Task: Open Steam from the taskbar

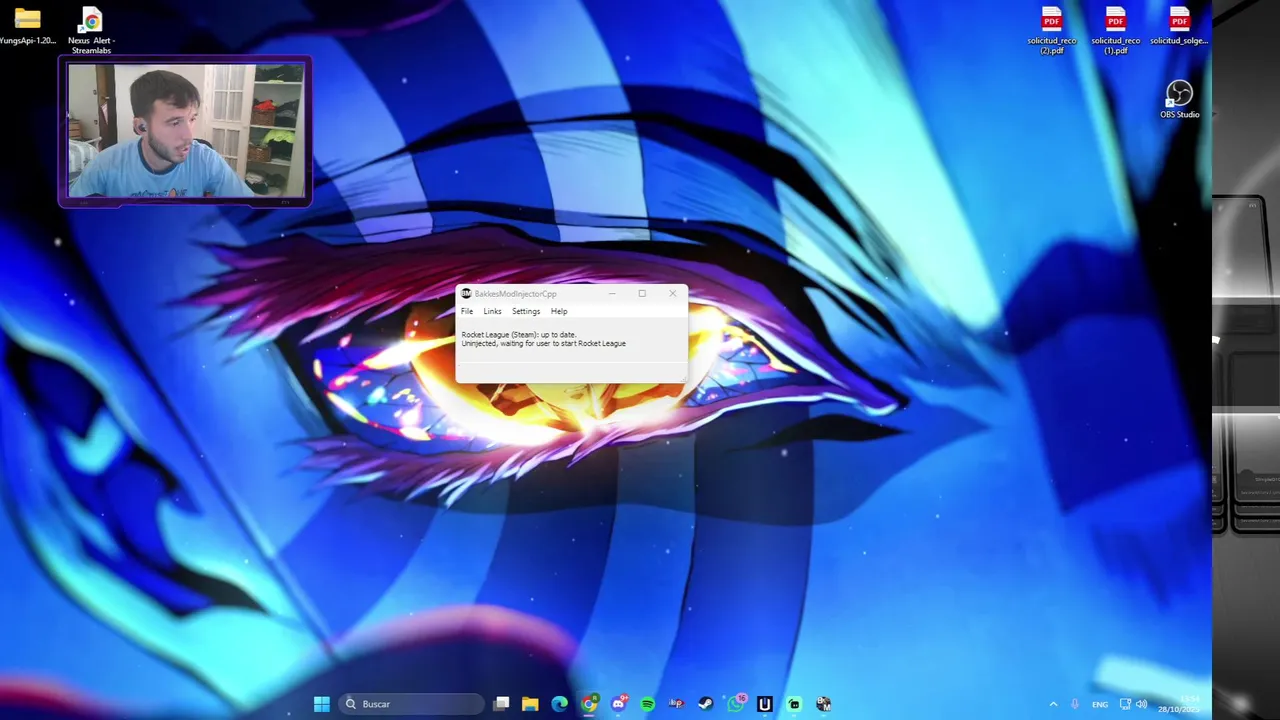Action: coord(706,704)
